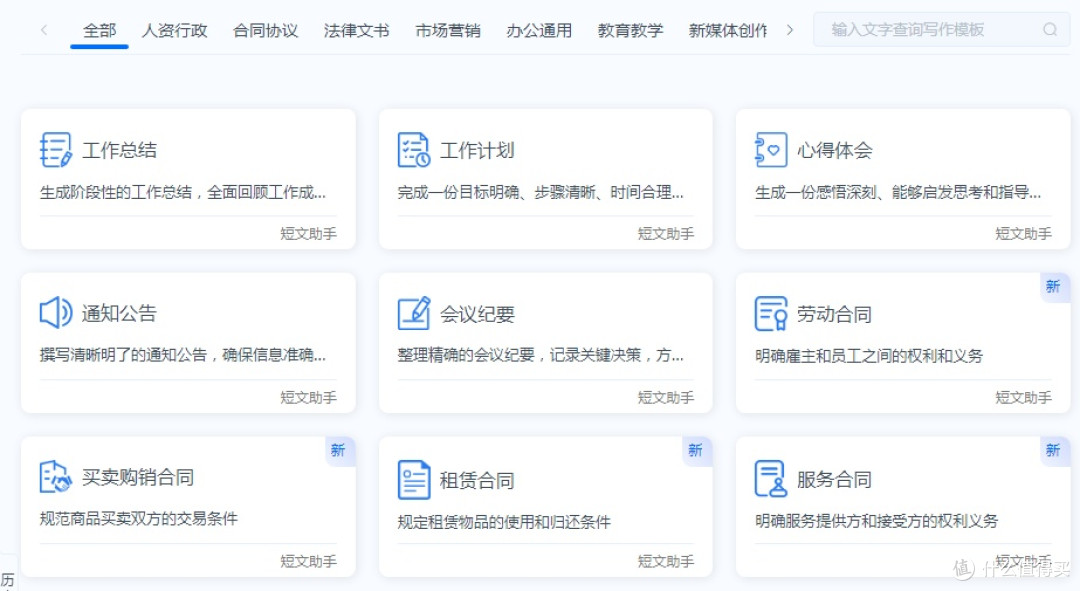Focus the template search input field
Viewport: 1080px width, 591px height.
pyautogui.click(x=941, y=30)
